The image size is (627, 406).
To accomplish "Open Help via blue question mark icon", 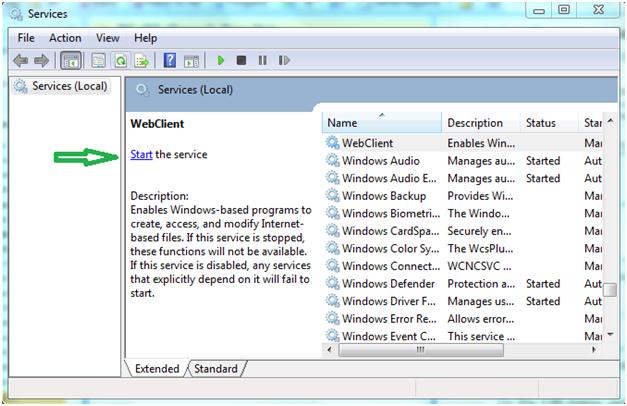I will [170, 61].
